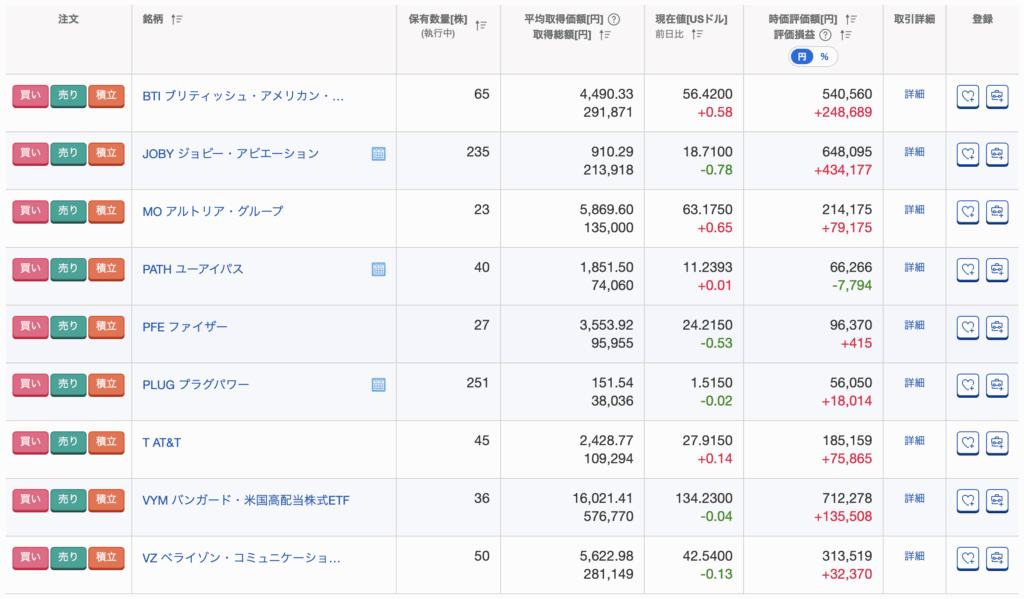This screenshot has height=599, width=1024.
Task: Click calendar icon beside PATH ユーアイパス
Action: pyautogui.click(x=378, y=269)
